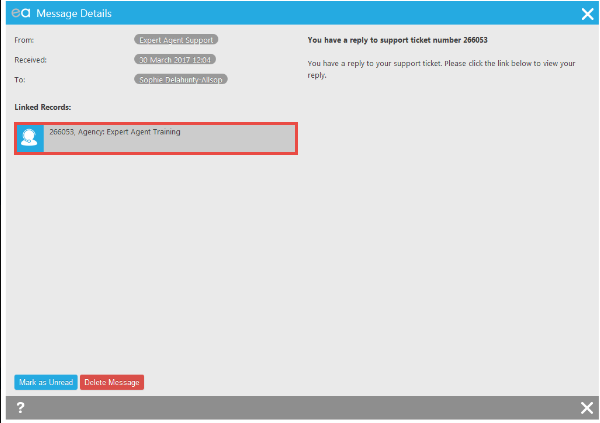
Task: Close the Message Details dialog from header
Action: (587, 14)
